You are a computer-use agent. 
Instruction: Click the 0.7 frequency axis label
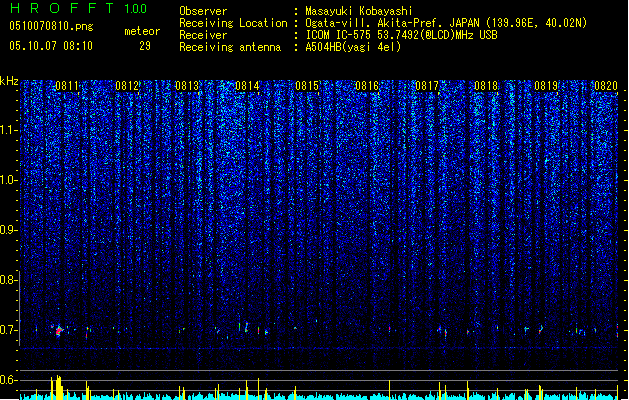click(x=8, y=330)
